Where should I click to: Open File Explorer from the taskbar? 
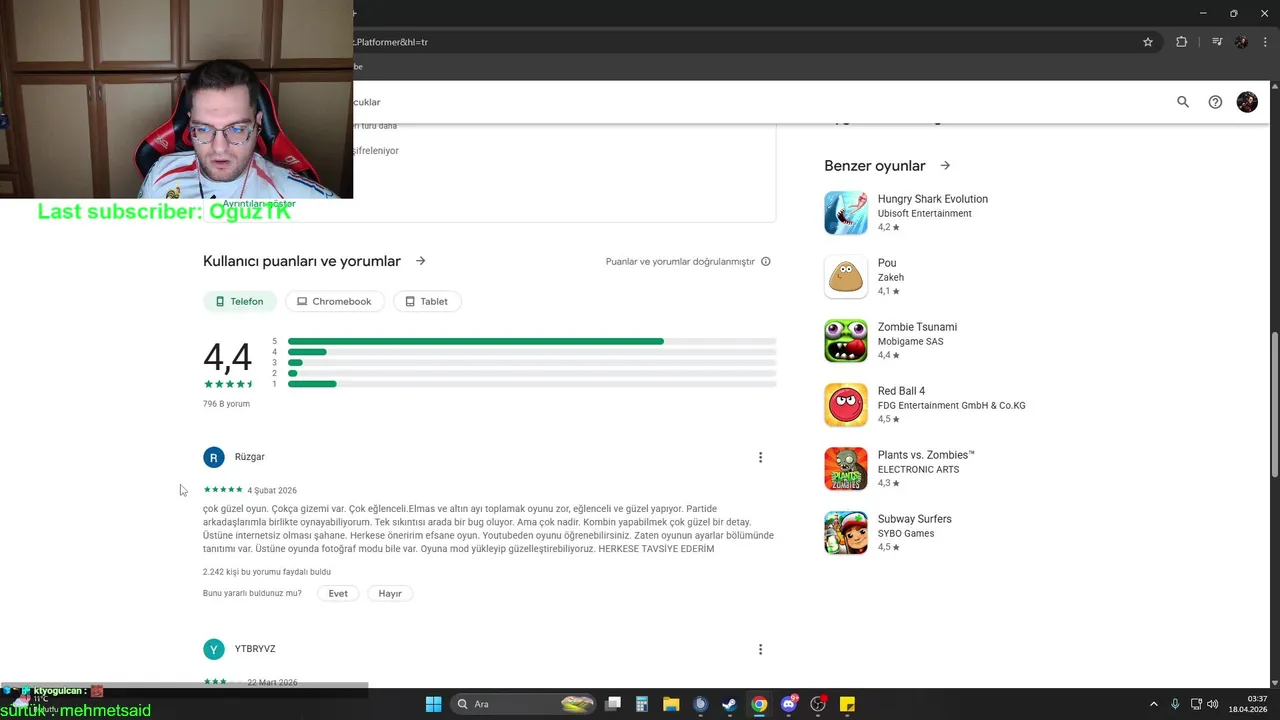click(x=671, y=704)
